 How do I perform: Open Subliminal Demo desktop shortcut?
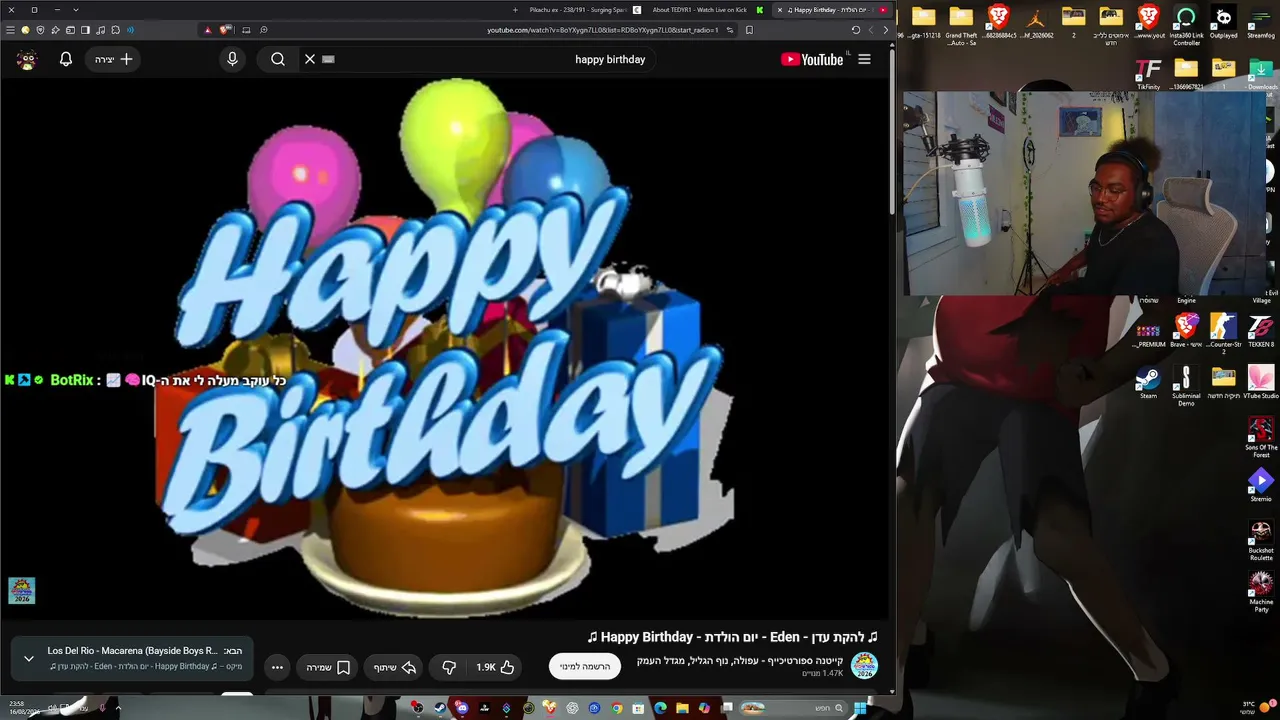(x=1186, y=385)
